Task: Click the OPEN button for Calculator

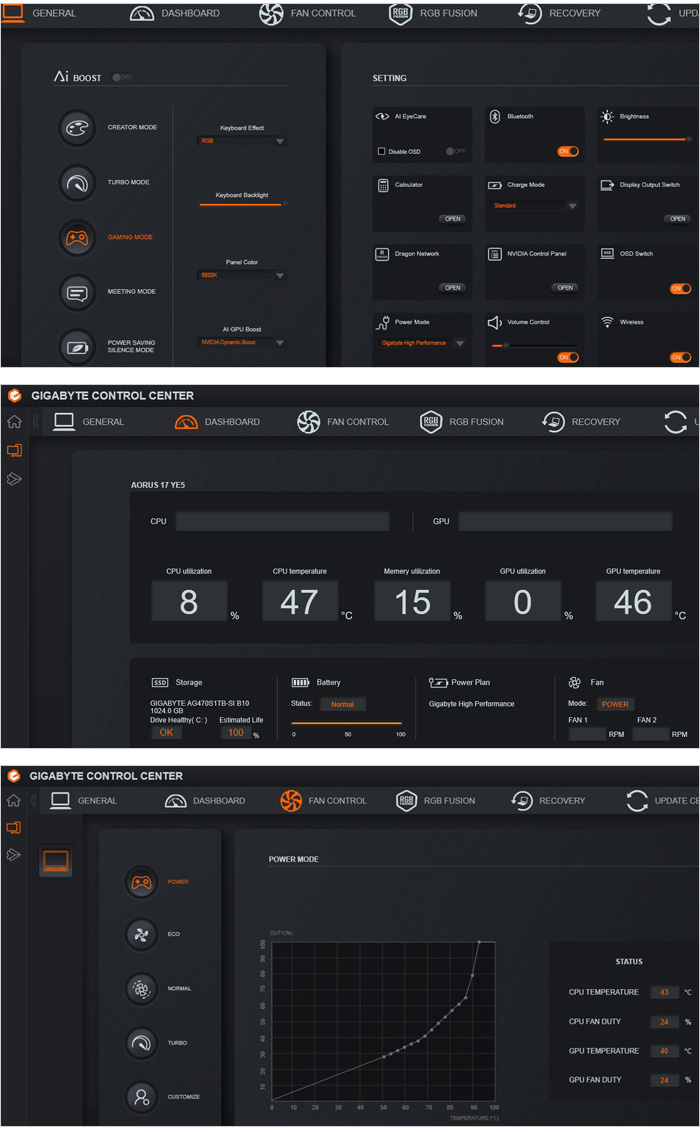Action: (452, 219)
